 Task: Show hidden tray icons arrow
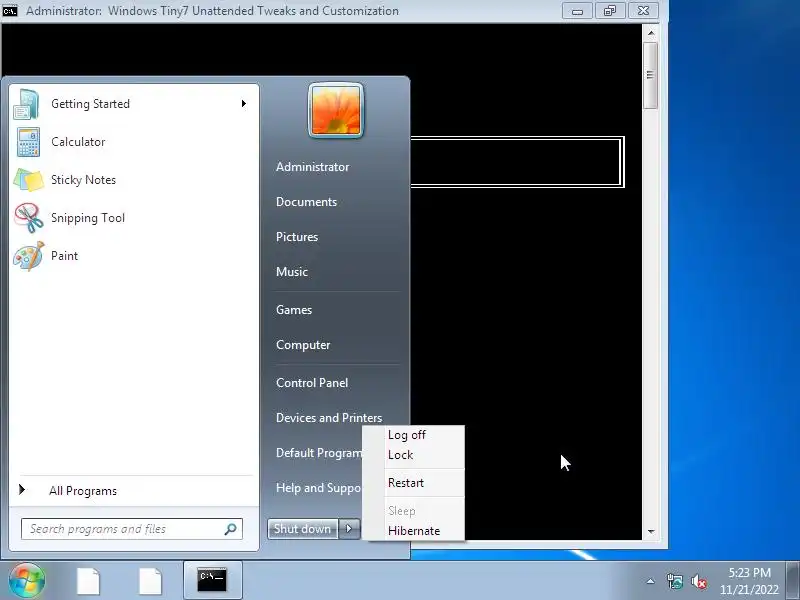tap(651, 581)
